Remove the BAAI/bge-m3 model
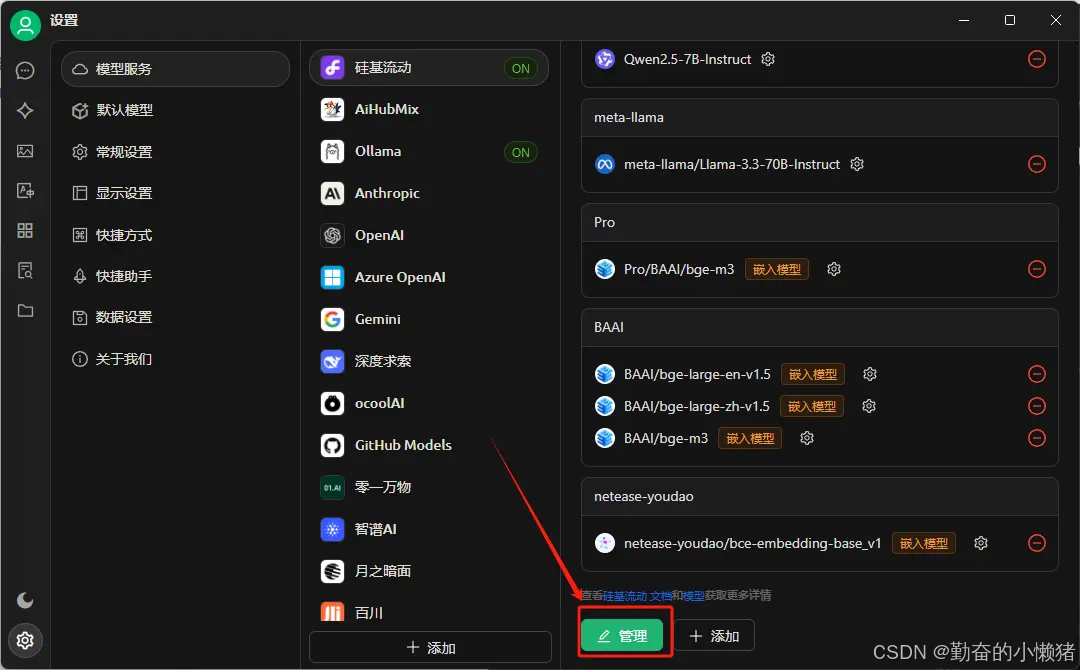 click(x=1037, y=438)
